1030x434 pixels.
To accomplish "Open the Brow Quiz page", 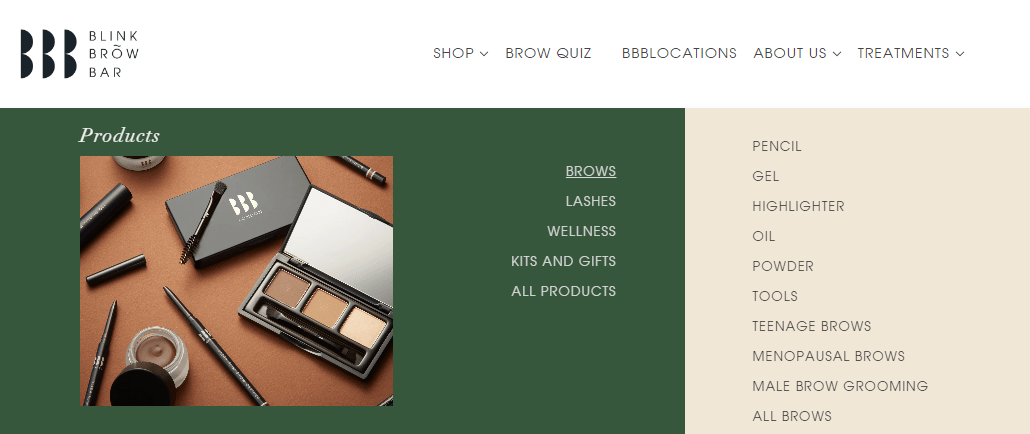I will coord(549,53).
